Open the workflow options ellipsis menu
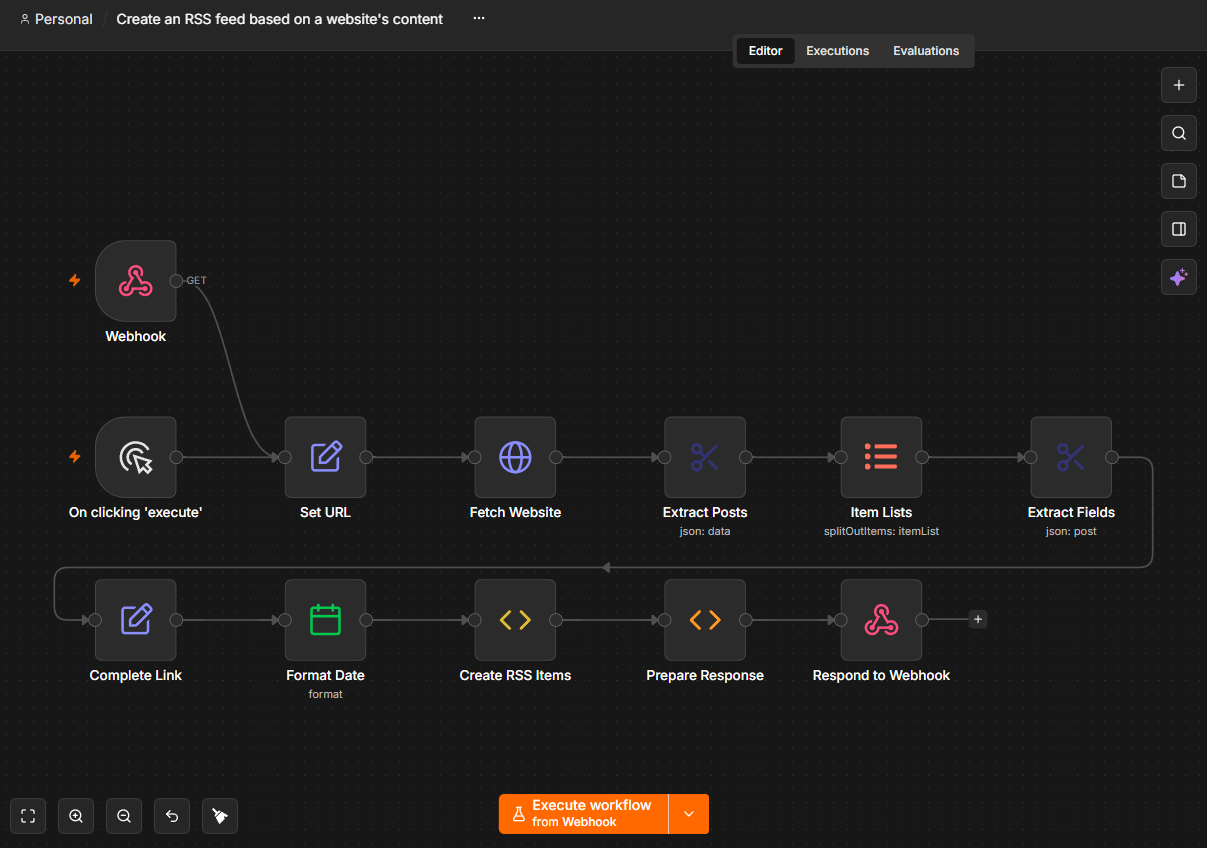The image size is (1207, 848). click(x=479, y=18)
